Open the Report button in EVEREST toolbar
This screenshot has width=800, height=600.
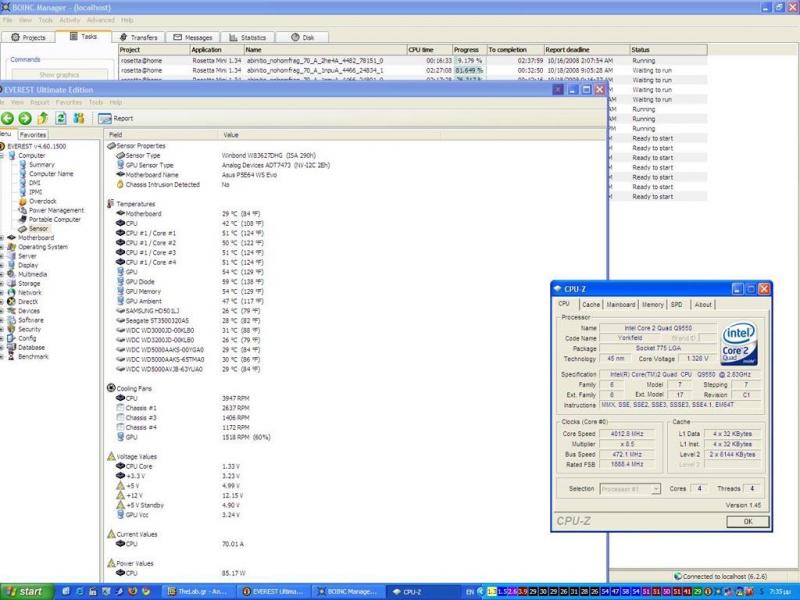point(116,118)
